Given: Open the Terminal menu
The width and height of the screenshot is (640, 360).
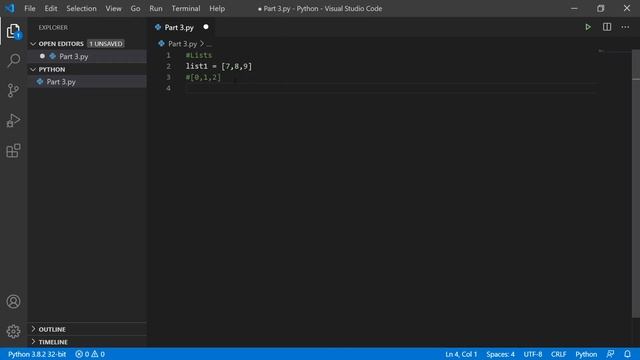Looking at the screenshot, I should (x=186, y=8).
